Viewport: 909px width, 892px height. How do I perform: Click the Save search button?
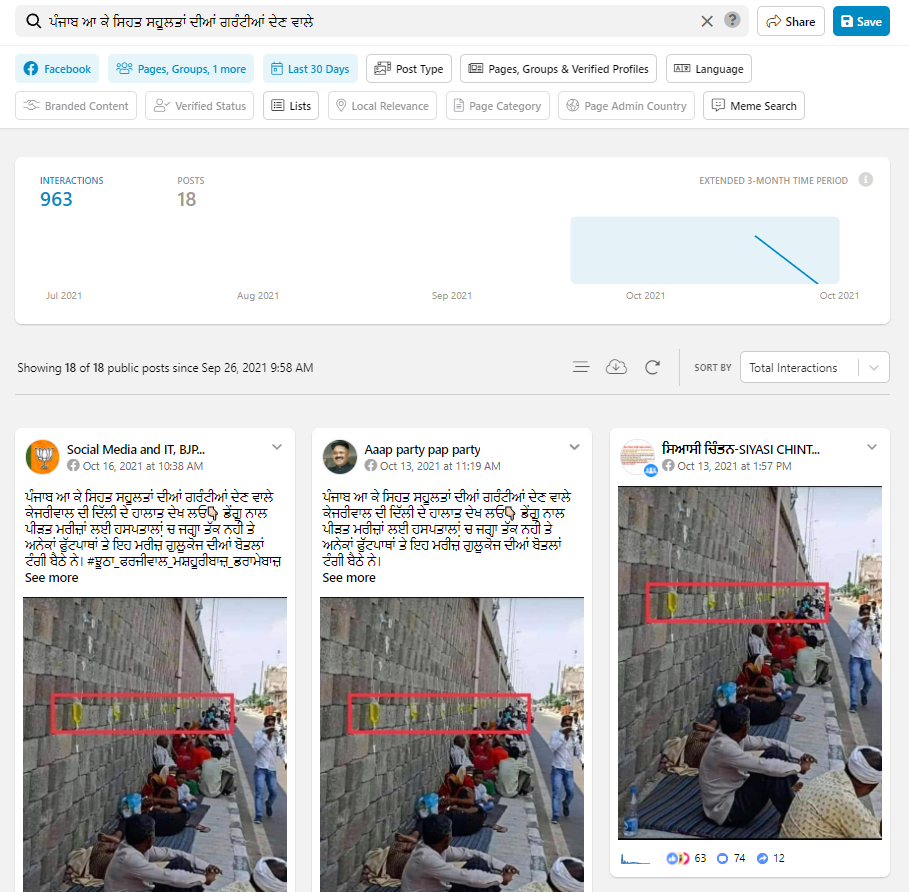click(860, 21)
